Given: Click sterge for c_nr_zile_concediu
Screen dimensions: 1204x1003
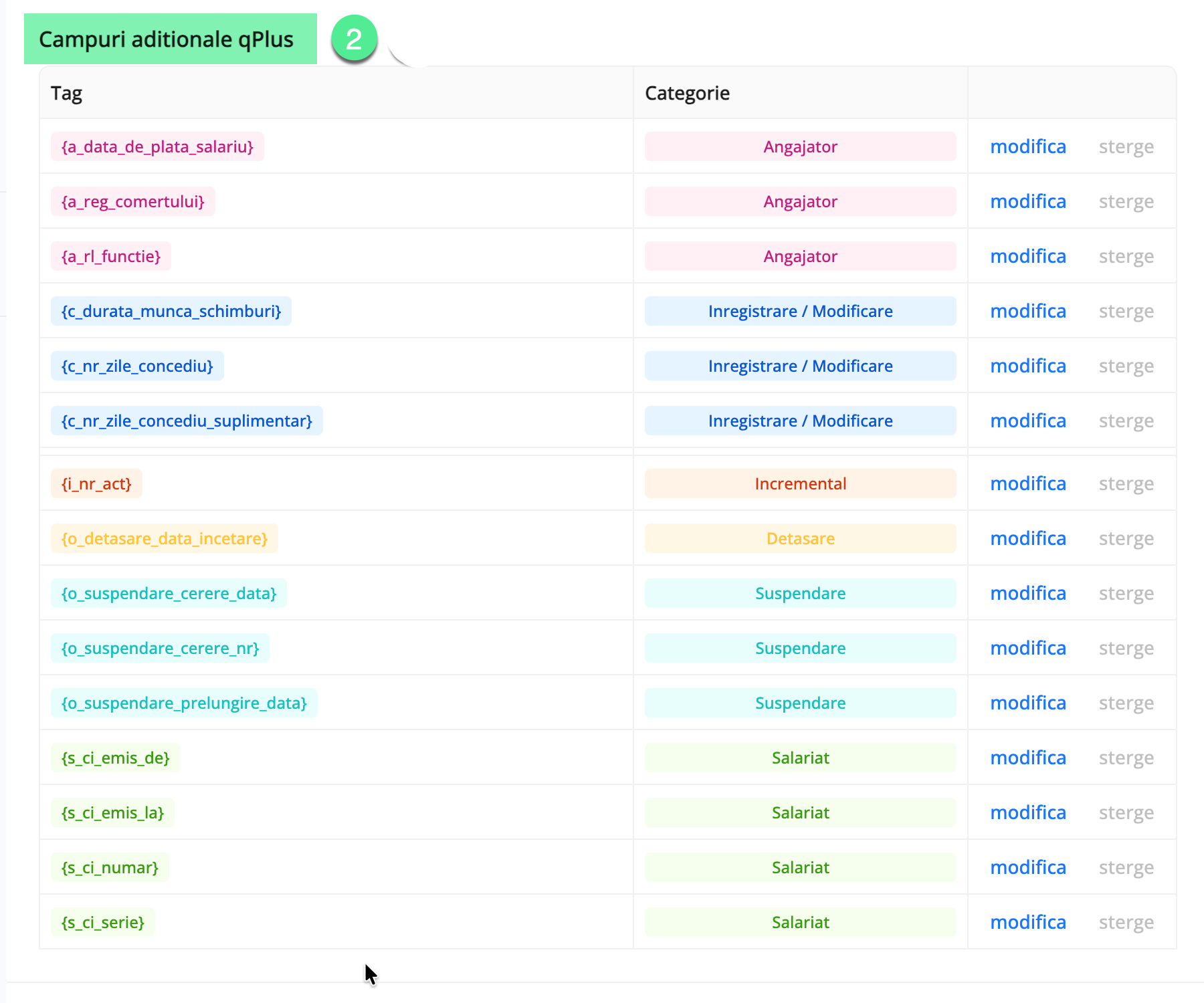Looking at the screenshot, I should coord(1126,366).
